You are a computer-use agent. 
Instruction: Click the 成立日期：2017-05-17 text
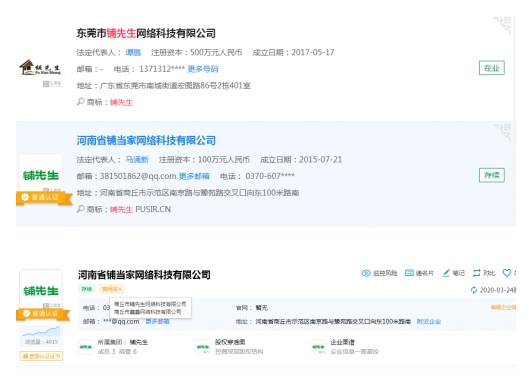[x=293, y=53]
